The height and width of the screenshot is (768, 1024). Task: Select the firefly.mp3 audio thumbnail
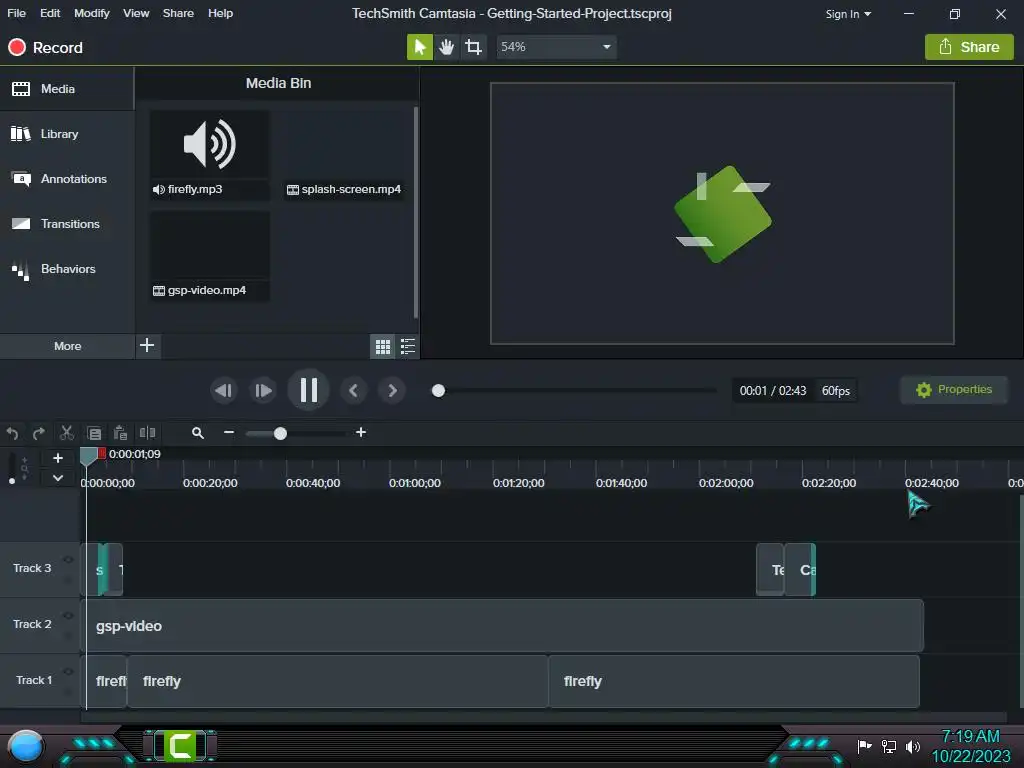coord(210,144)
